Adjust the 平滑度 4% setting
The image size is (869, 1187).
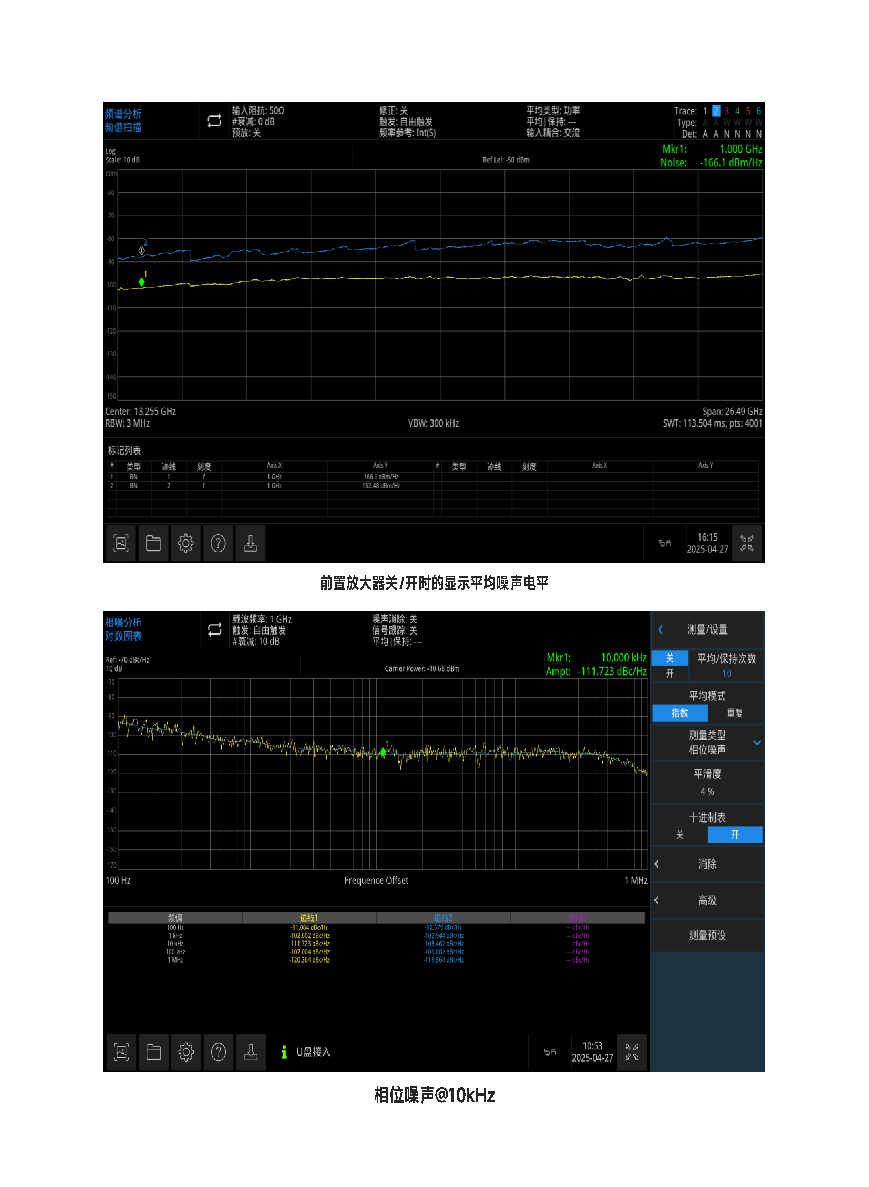pos(708,781)
